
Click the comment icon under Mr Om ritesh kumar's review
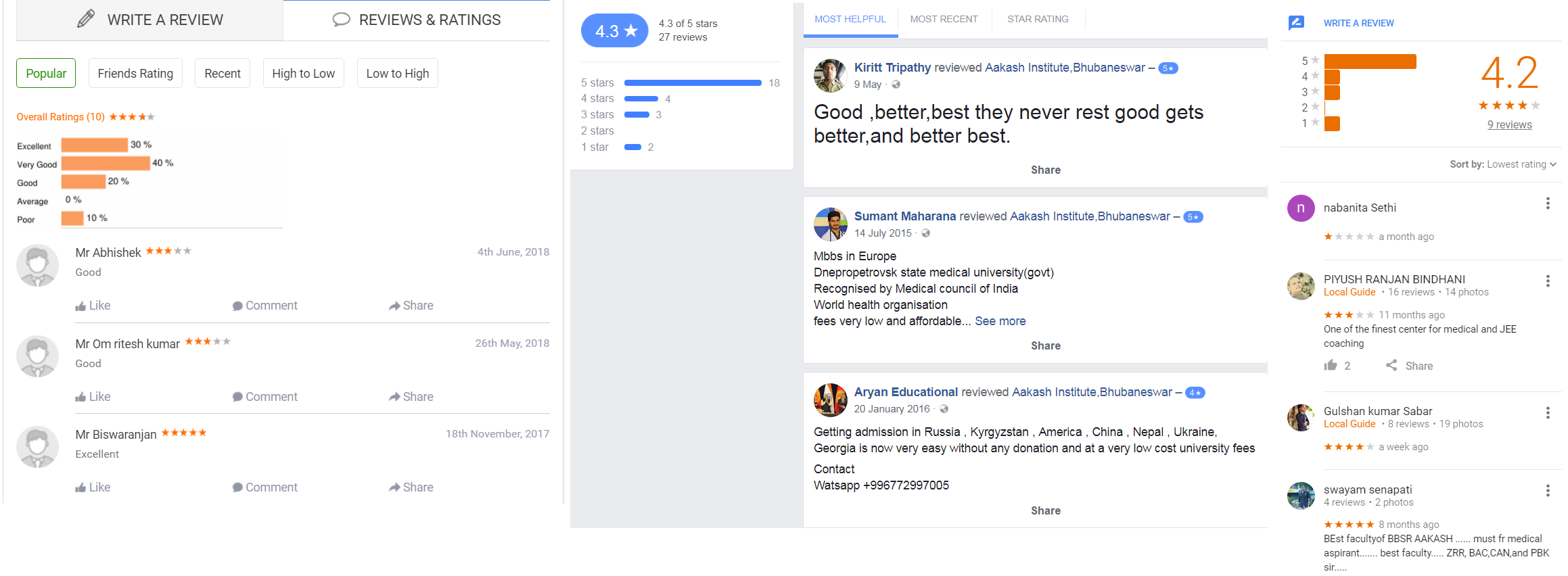(x=237, y=398)
